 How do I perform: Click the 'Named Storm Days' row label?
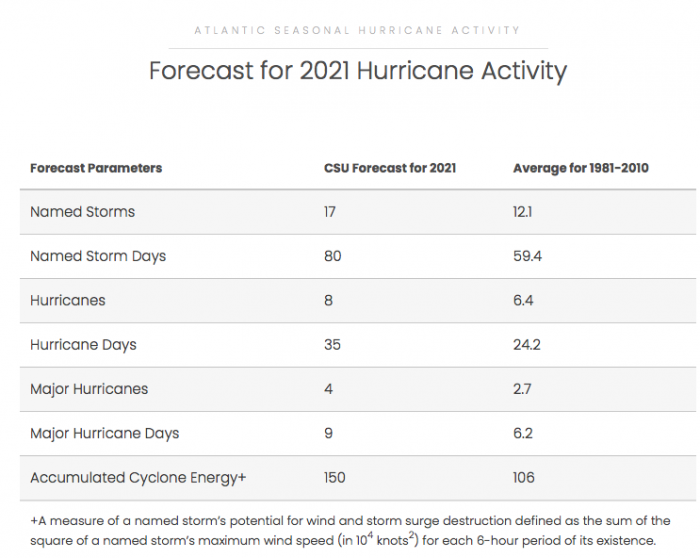pyautogui.click(x=98, y=256)
